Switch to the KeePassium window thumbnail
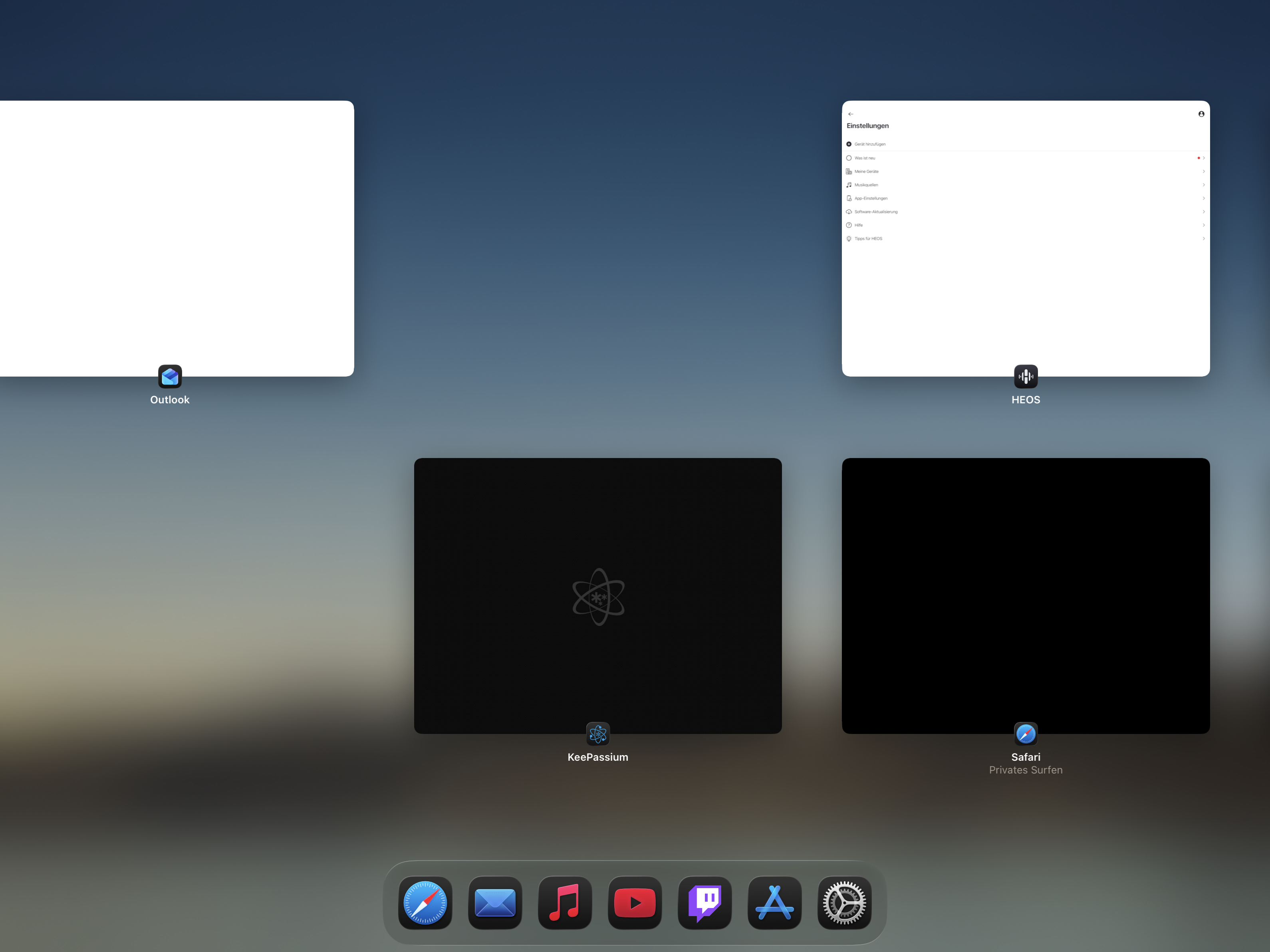Image resolution: width=1270 pixels, height=952 pixels. pos(598,595)
